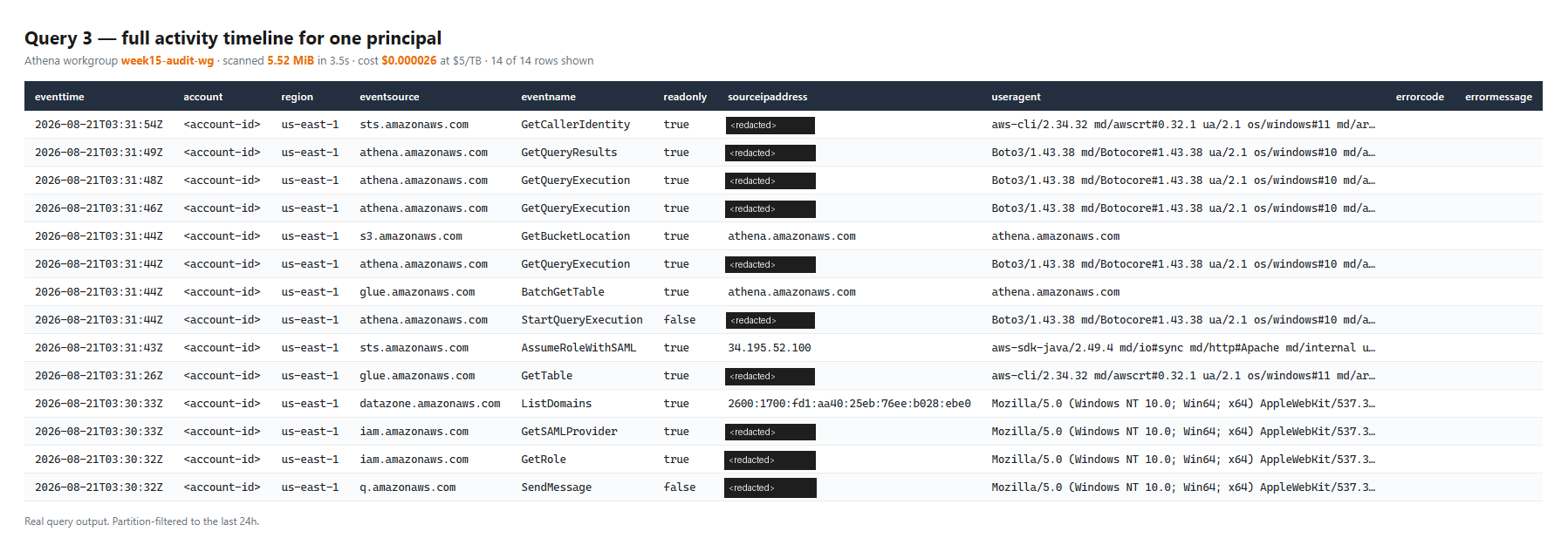Click the region column header

297,97
